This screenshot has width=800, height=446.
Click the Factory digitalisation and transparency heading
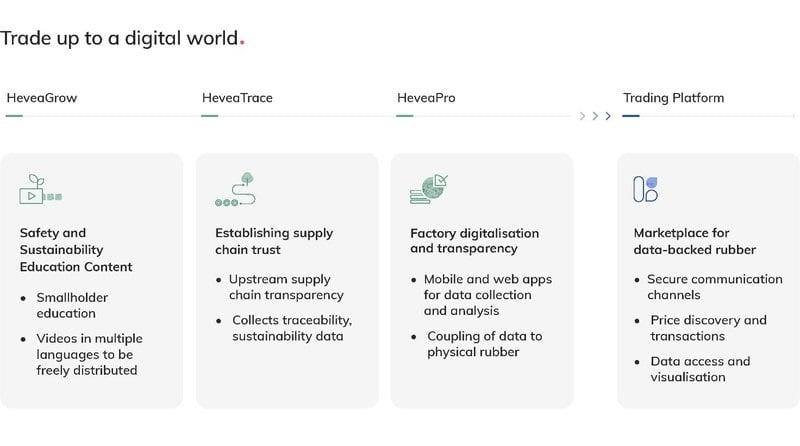click(474, 241)
